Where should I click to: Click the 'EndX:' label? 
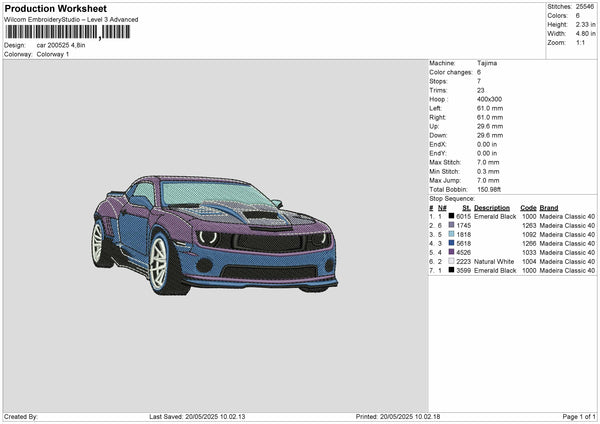438,144
